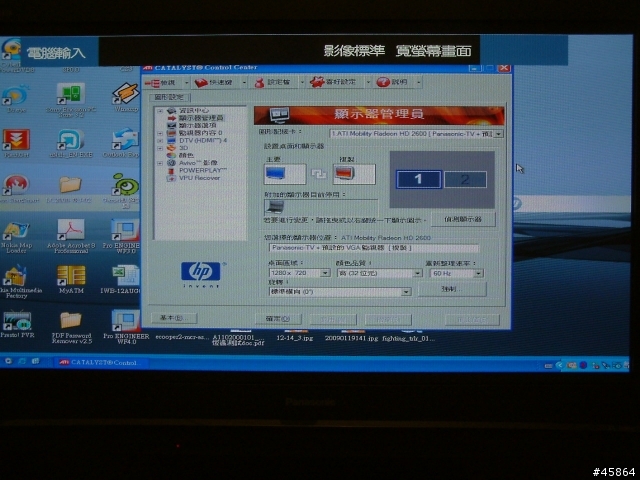Open View menu dropdown arrow
Image resolution: width=640 pixels, height=480 pixels.
pos(187,83)
